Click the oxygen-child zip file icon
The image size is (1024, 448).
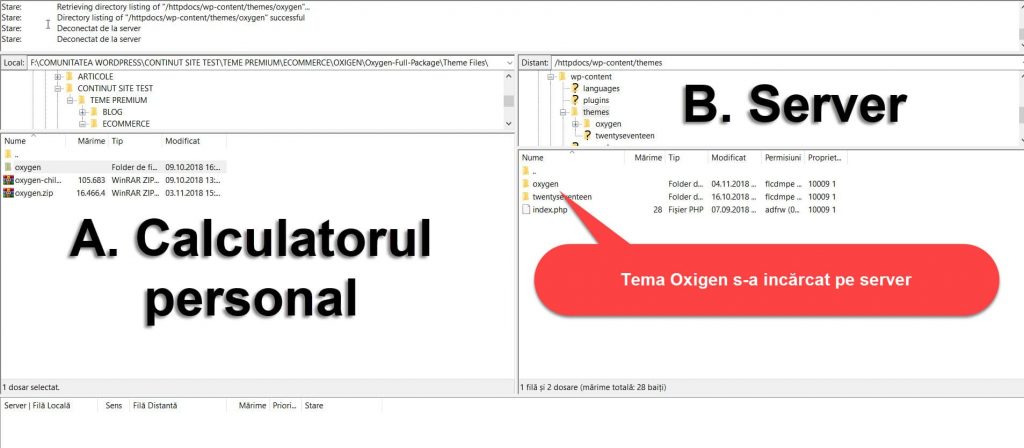[x=8, y=180]
